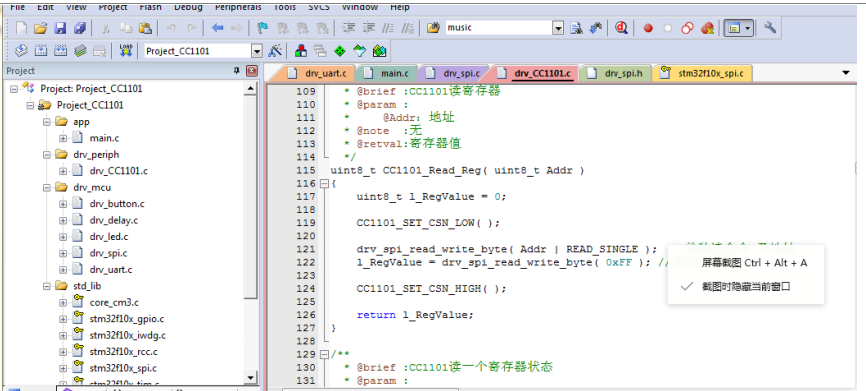Build target files icon
The width and height of the screenshot is (866, 391).
click(x=41, y=51)
